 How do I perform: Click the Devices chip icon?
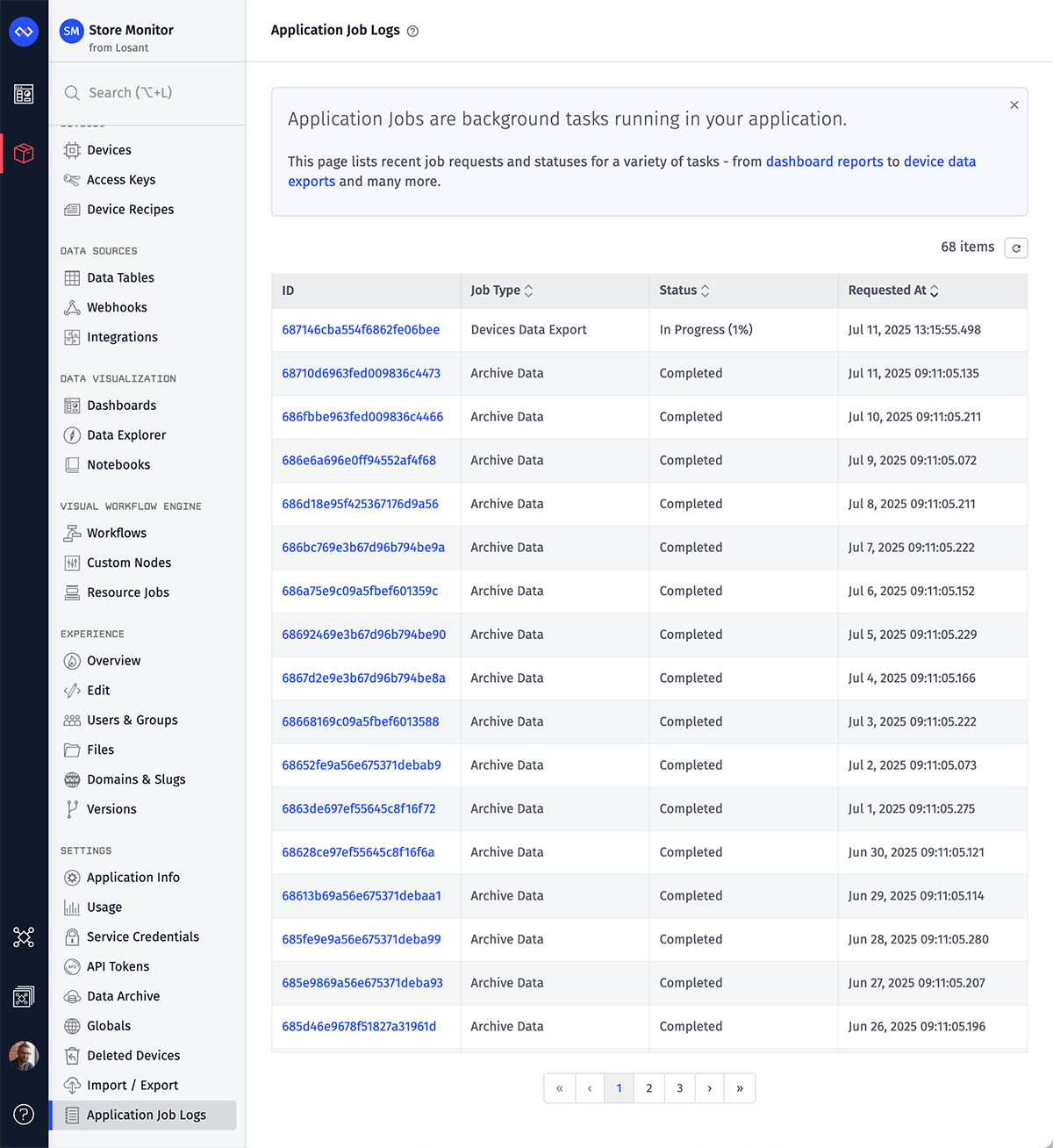click(x=72, y=150)
